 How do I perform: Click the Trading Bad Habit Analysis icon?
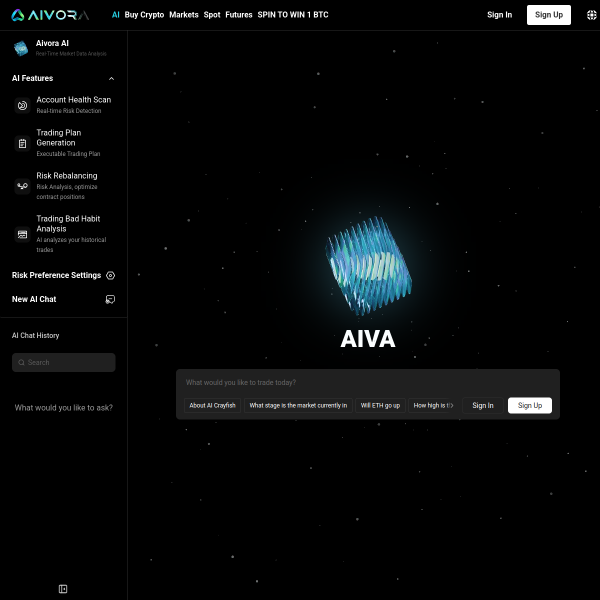pos(23,234)
